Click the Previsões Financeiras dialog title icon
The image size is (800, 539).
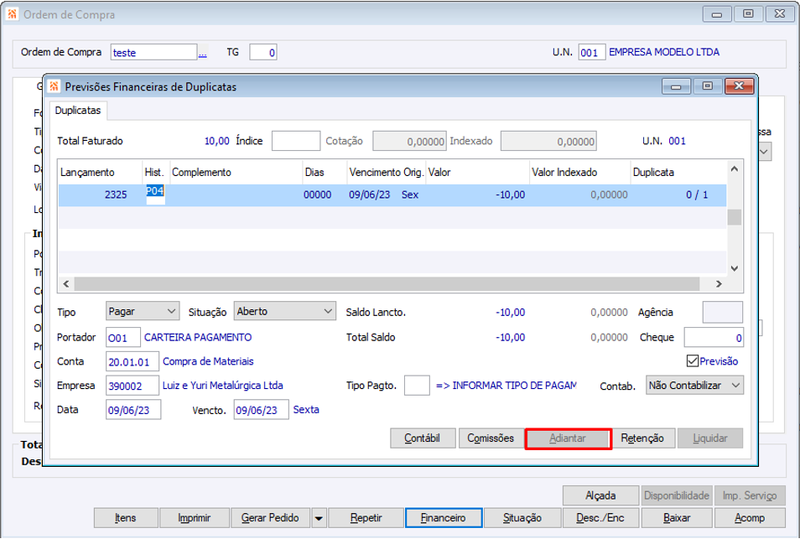point(54,86)
